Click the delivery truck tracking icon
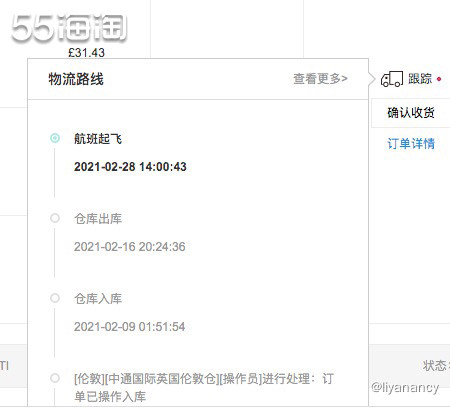This screenshot has width=450, height=408. [392, 79]
